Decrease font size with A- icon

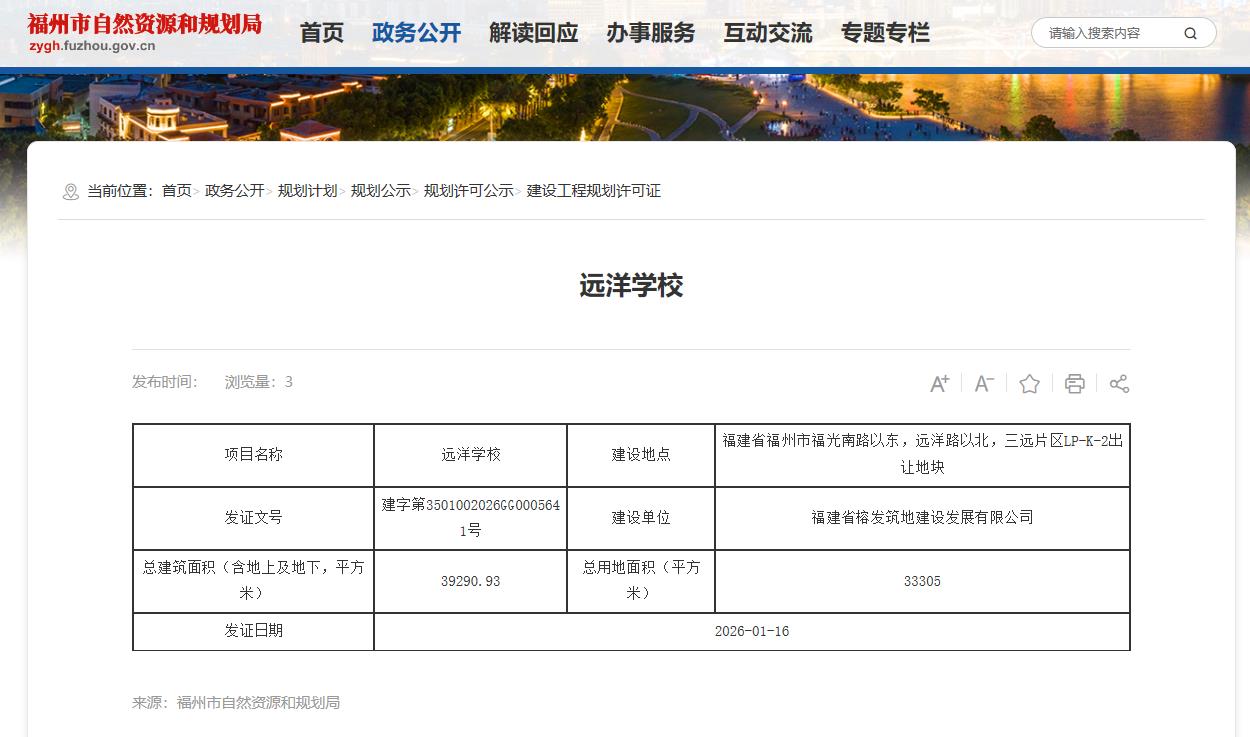tap(984, 384)
